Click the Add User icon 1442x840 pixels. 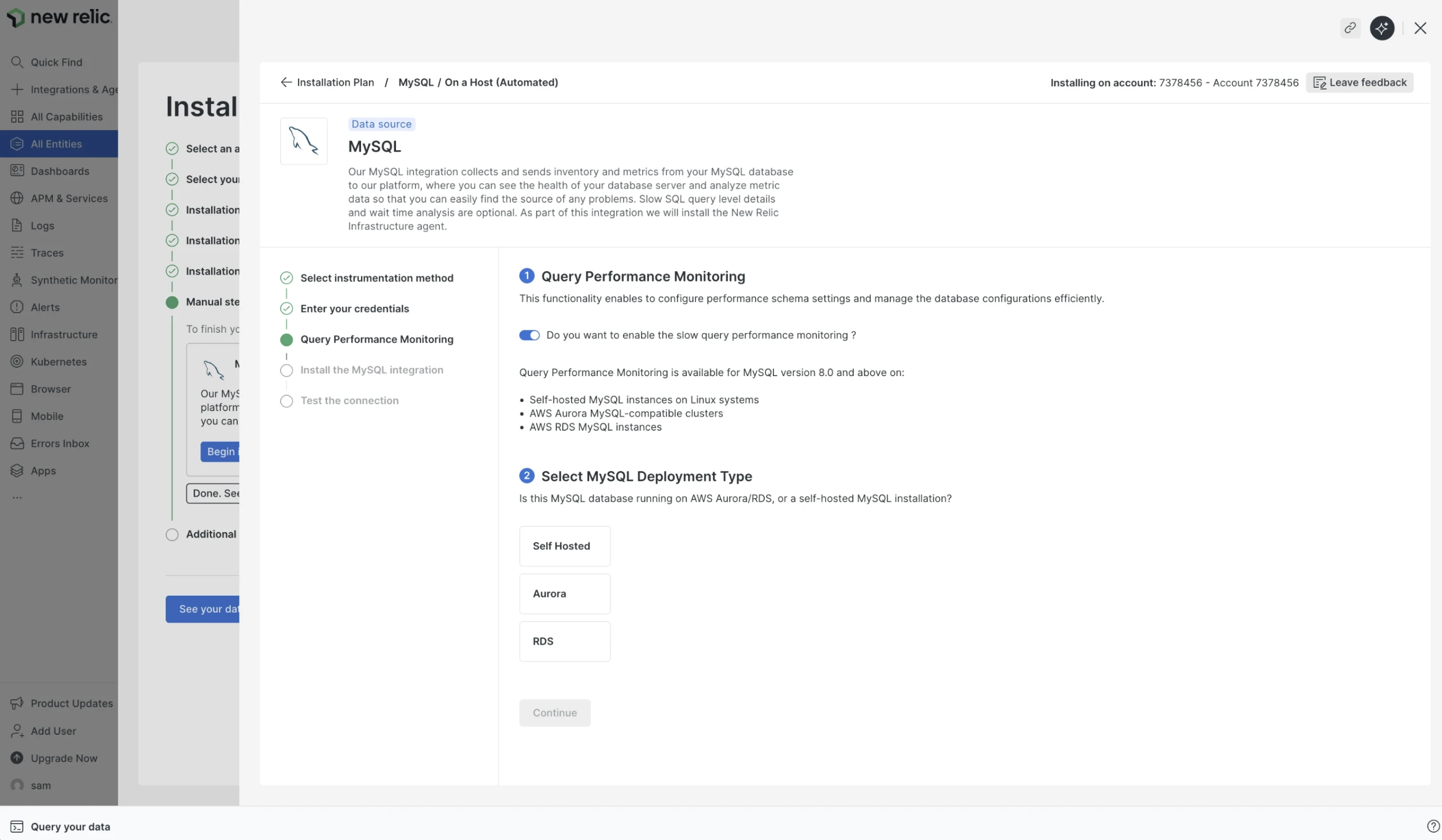(x=17, y=731)
